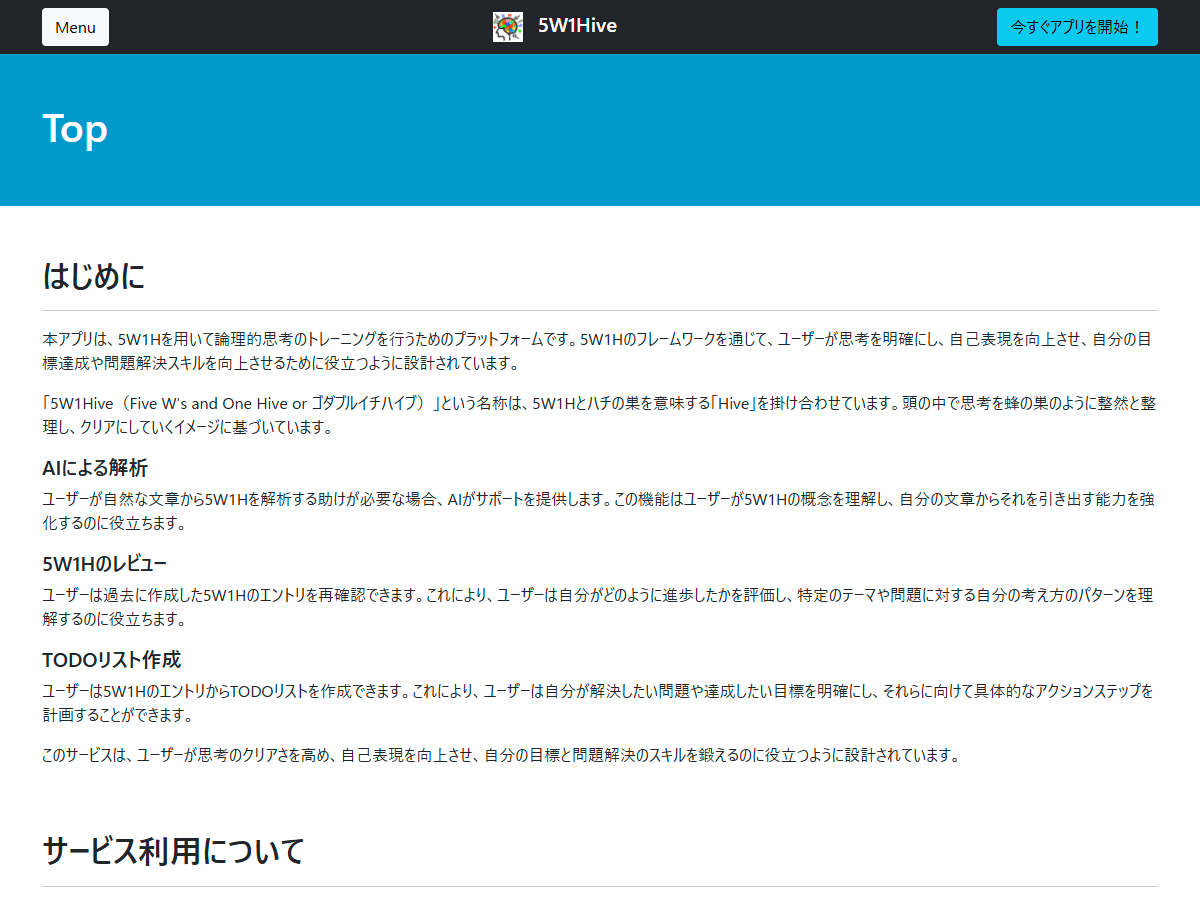Screen dimensions: 1200x900
Task: Select the 5W1Hive title to go home
Action: [578, 27]
